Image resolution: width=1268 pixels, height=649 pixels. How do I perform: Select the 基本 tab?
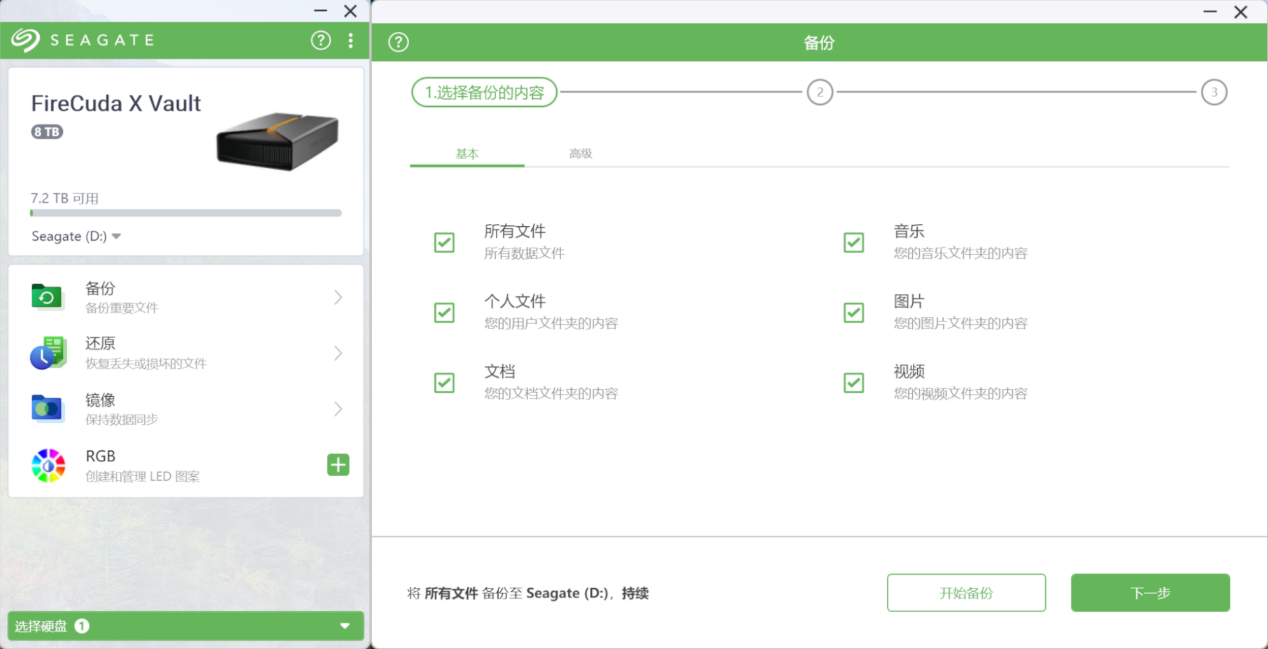467,153
